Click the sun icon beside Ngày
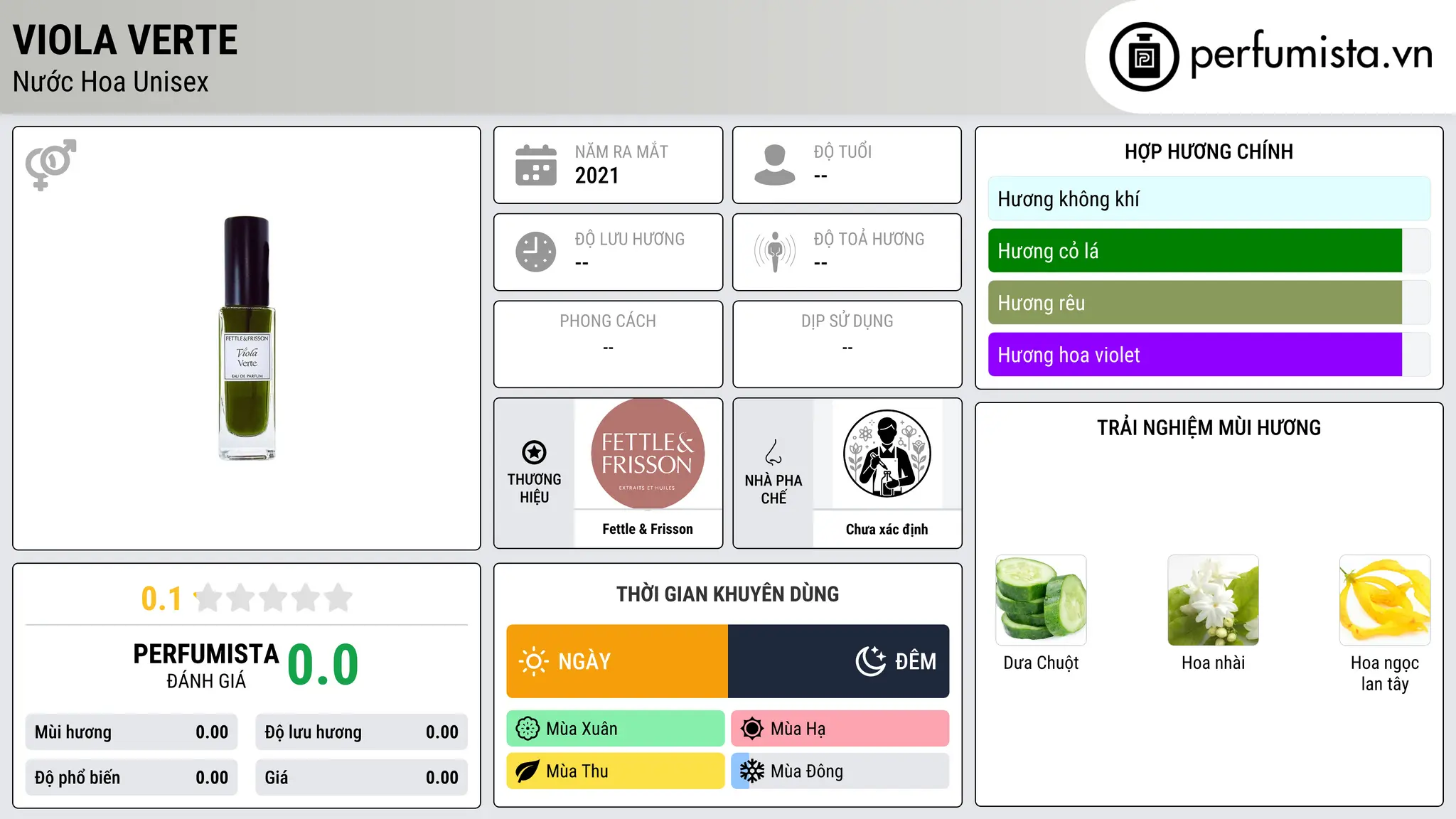 pyautogui.click(x=534, y=661)
